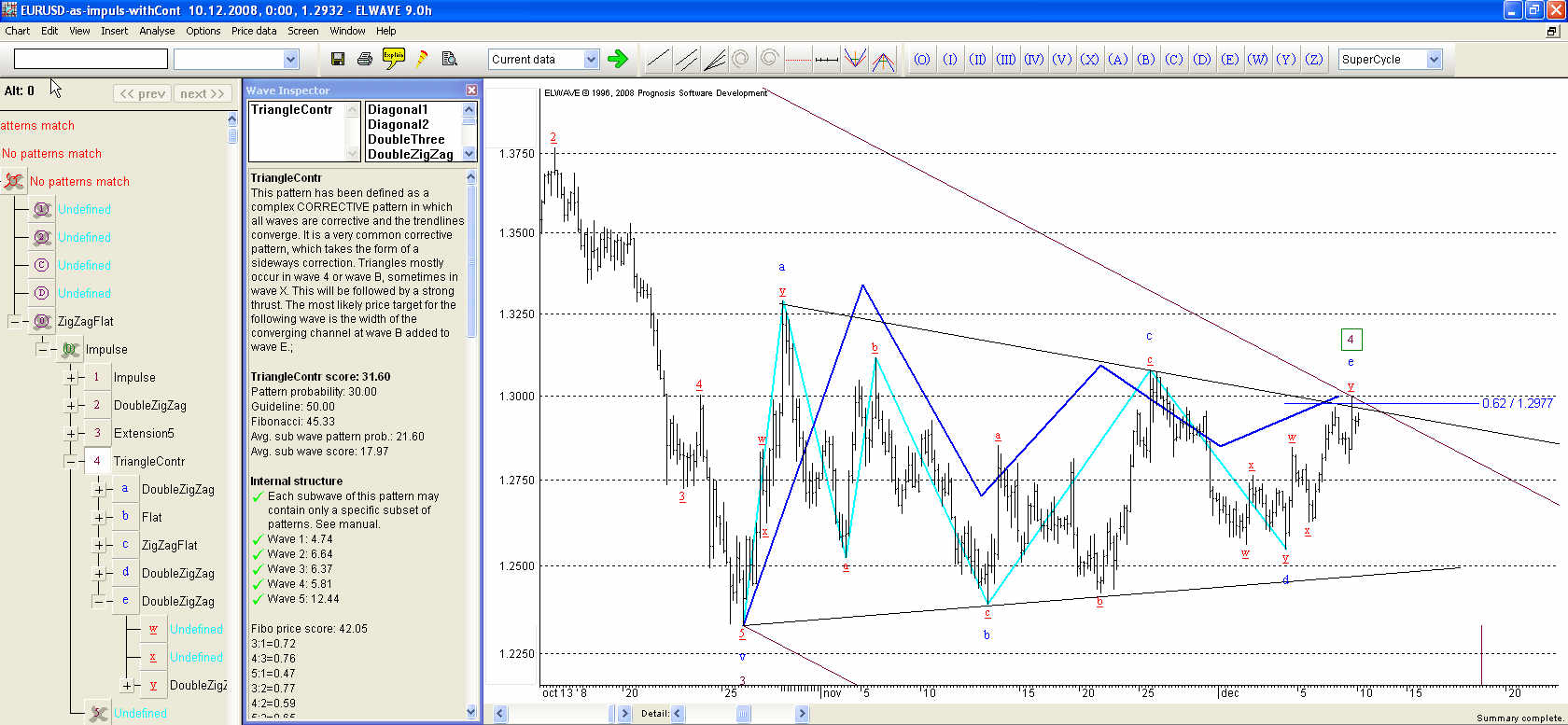
Task: Insert wave label (O)
Action: pos(922,59)
